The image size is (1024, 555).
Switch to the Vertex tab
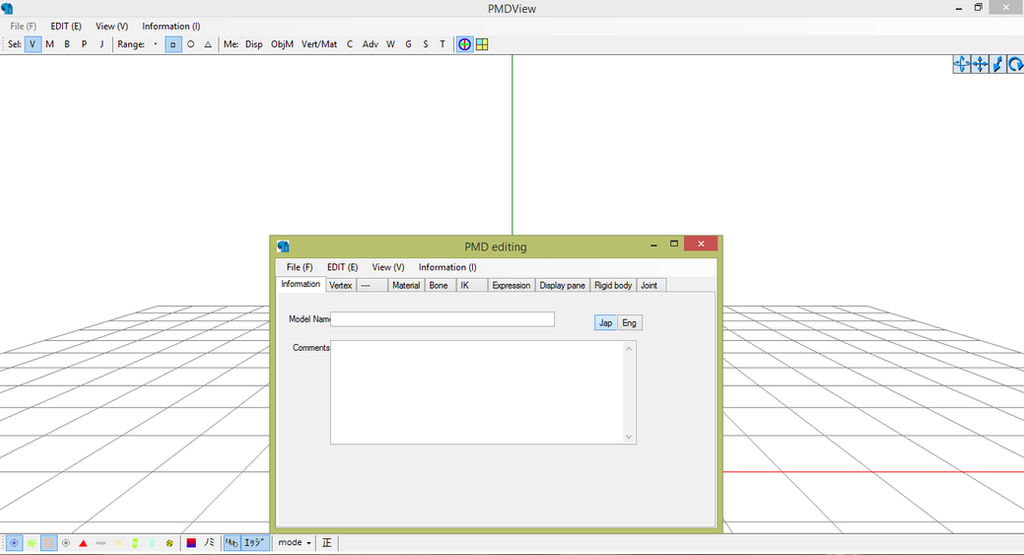pyautogui.click(x=341, y=285)
